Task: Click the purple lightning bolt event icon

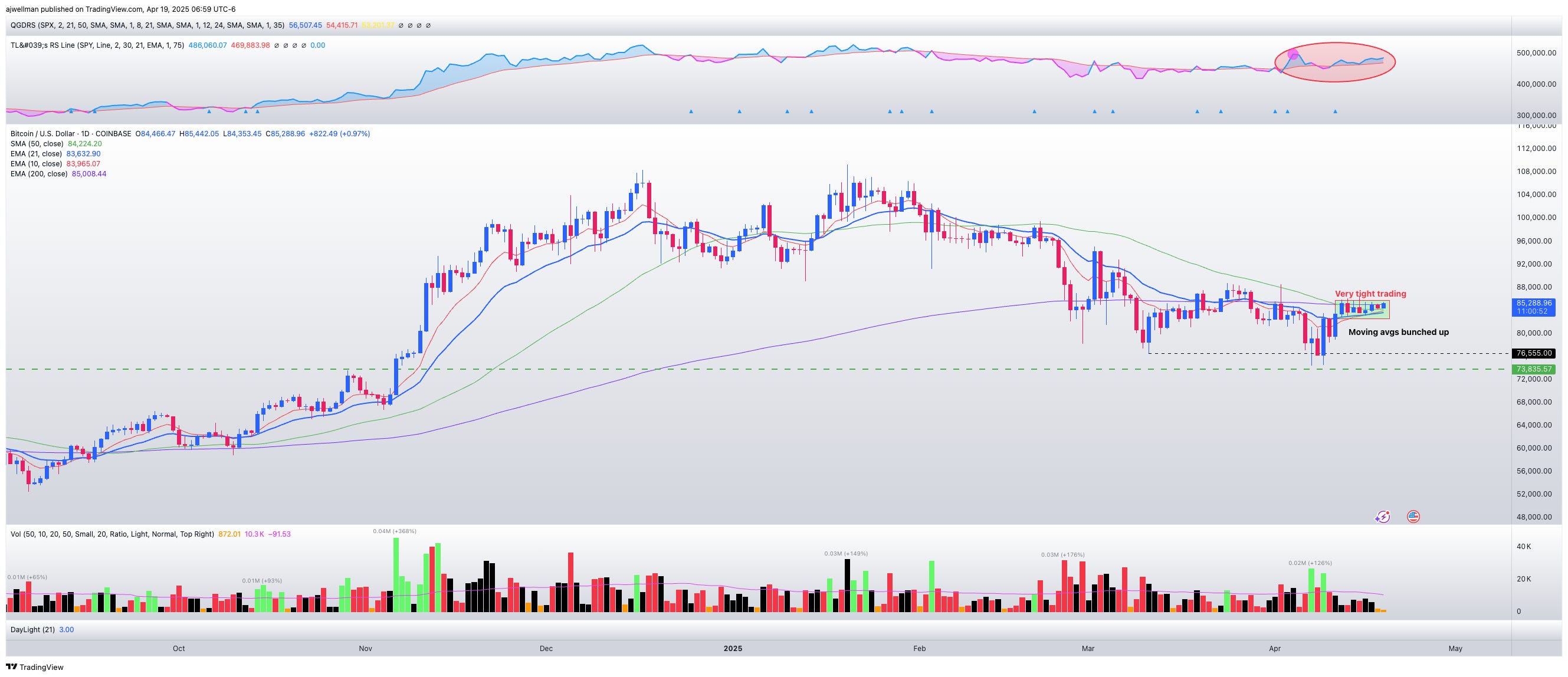Action: tap(1382, 517)
